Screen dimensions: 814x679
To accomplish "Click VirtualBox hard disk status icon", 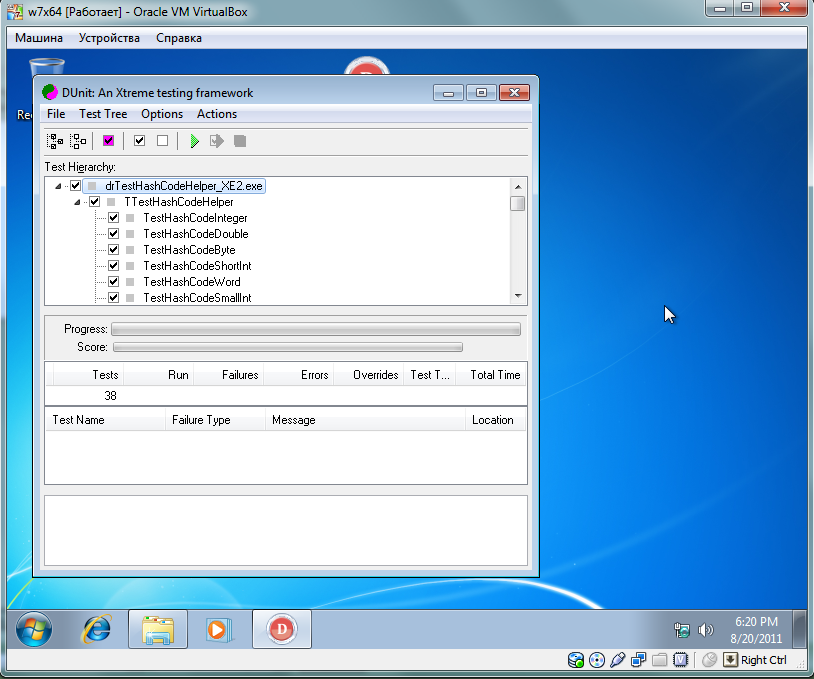I will pyautogui.click(x=576, y=660).
